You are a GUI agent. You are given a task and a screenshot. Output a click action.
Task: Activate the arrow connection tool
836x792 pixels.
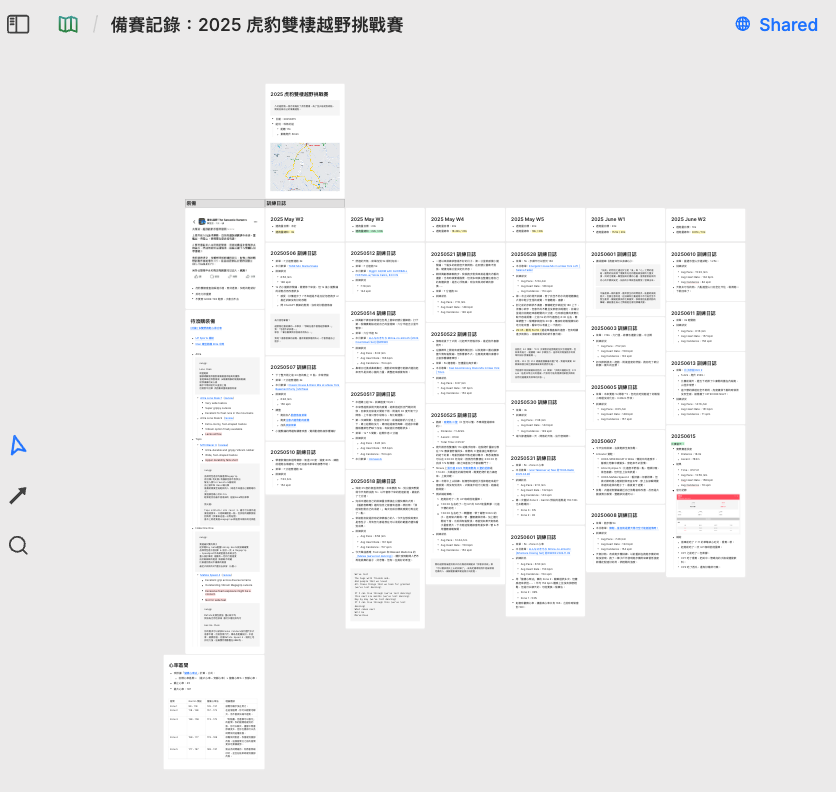(x=18, y=495)
